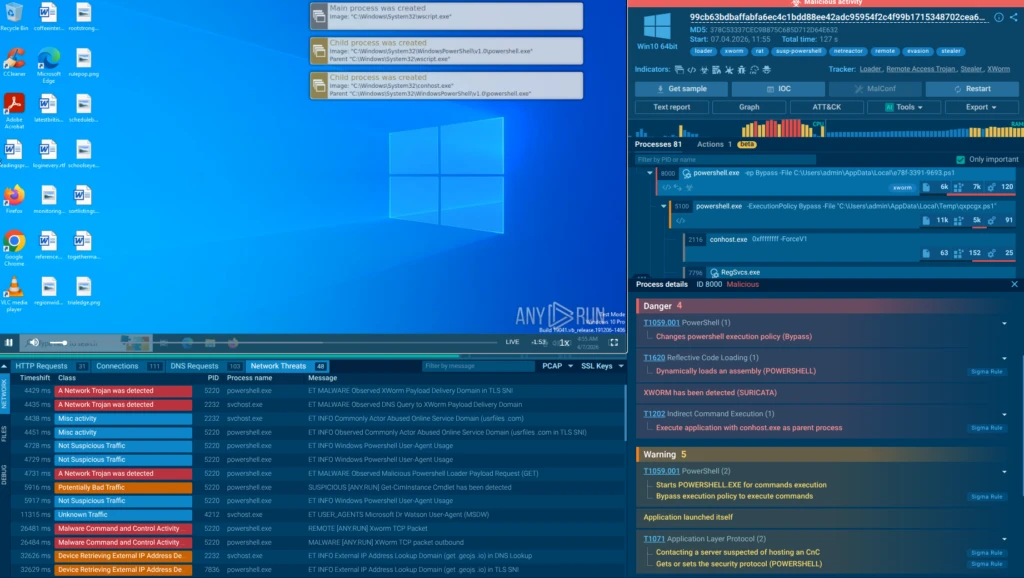The height and width of the screenshot is (578, 1024).
Task: Open the T1620 technique link
Action: 653,357
